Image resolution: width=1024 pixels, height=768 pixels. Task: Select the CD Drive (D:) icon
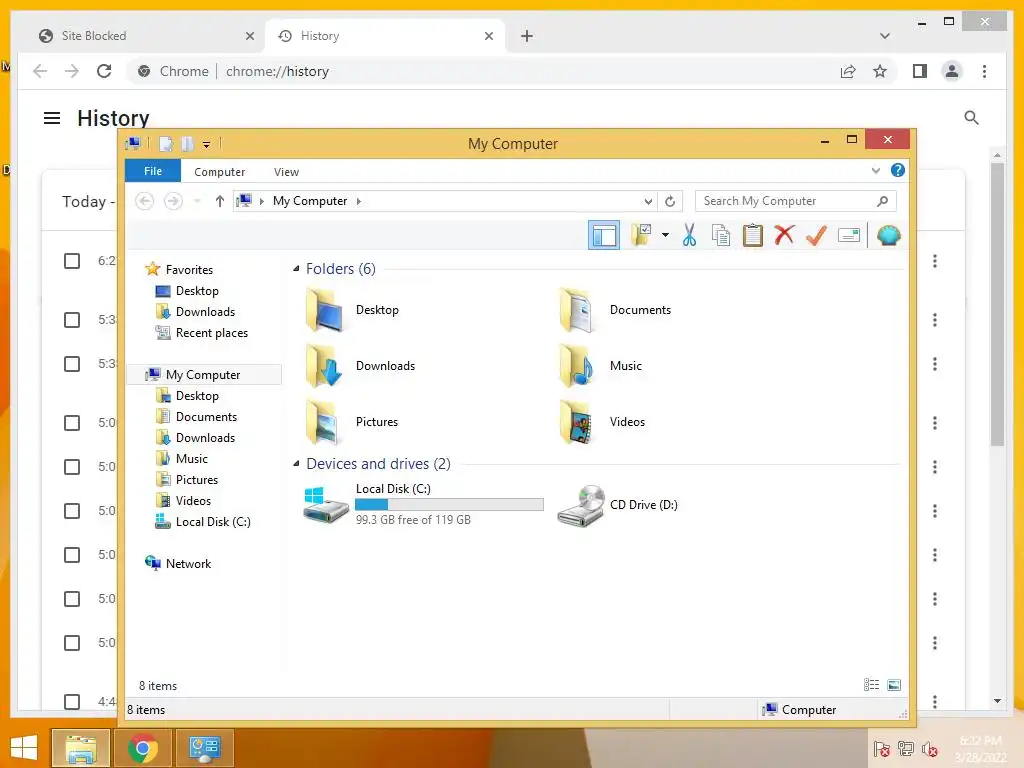click(x=581, y=505)
